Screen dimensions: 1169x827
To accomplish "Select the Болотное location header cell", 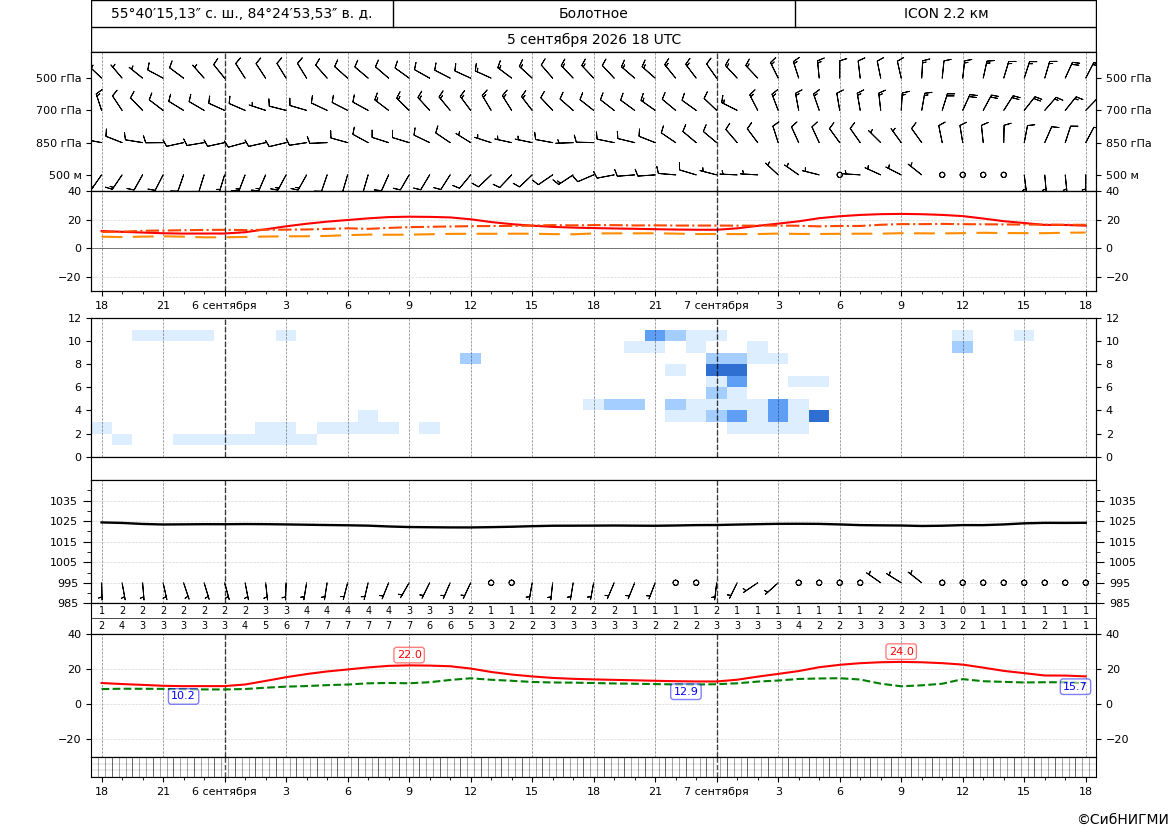I will [593, 13].
